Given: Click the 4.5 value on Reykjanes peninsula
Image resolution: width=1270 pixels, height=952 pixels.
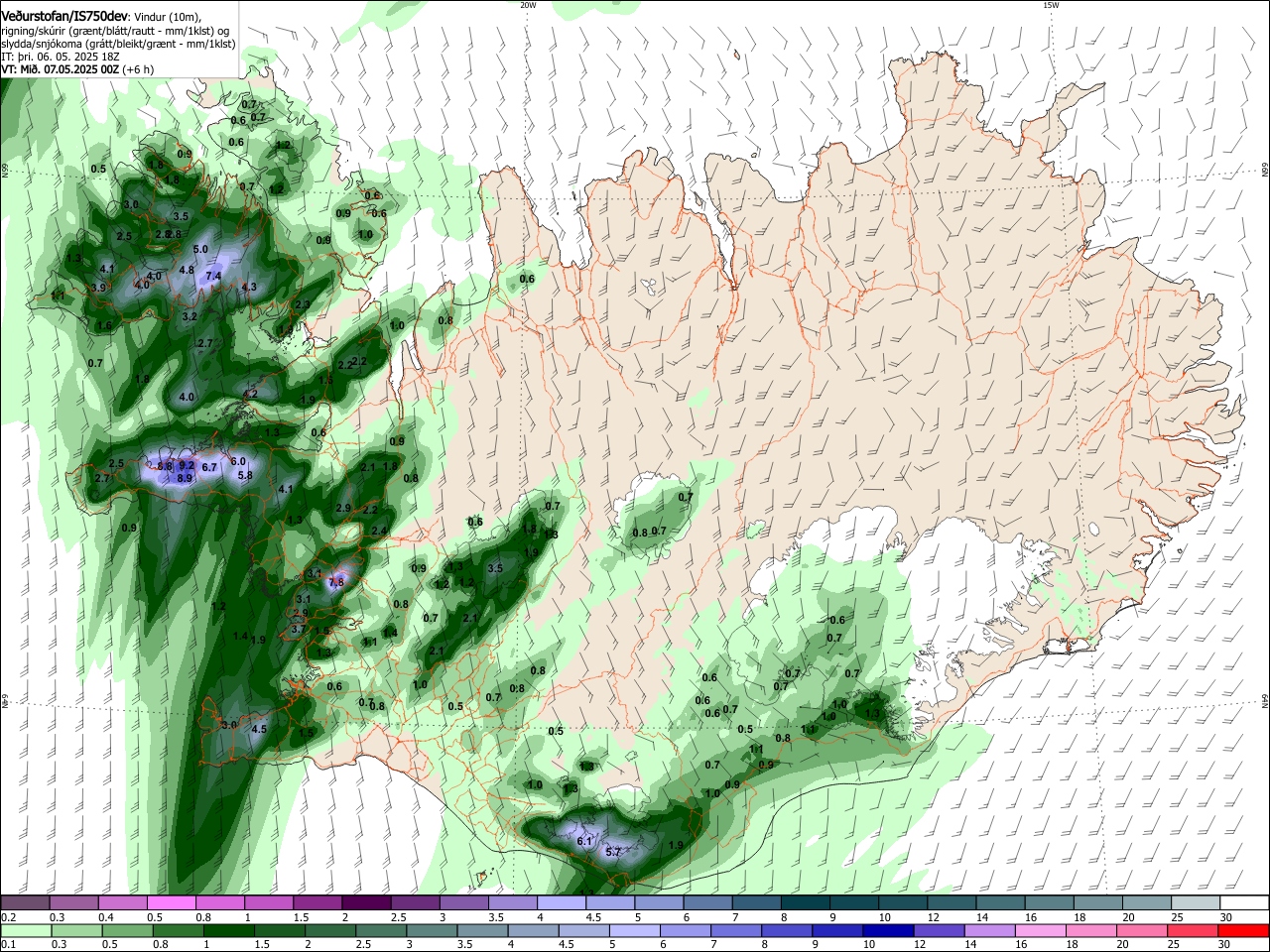Looking at the screenshot, I should pos(259,729).
